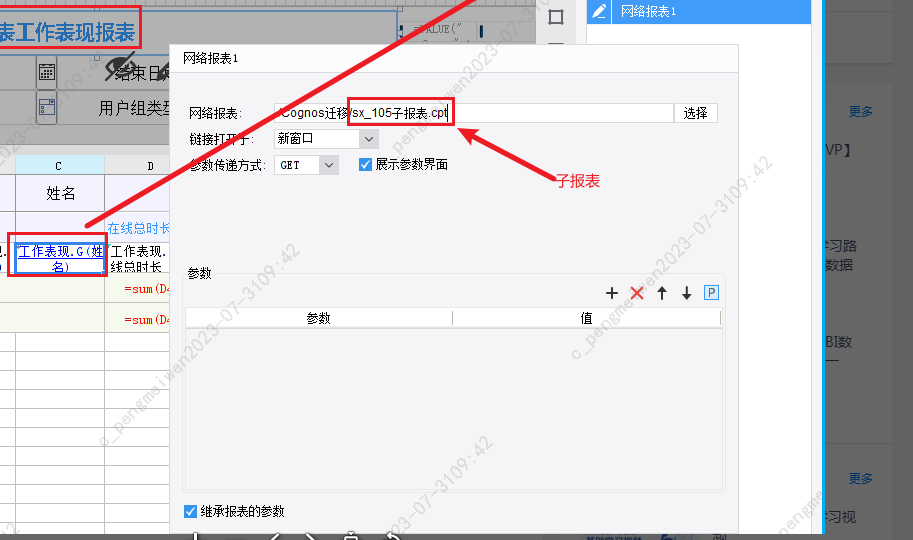The image size is (913, 540).
Task: Delete parameter with red X icon
Action: pos(637,293)
